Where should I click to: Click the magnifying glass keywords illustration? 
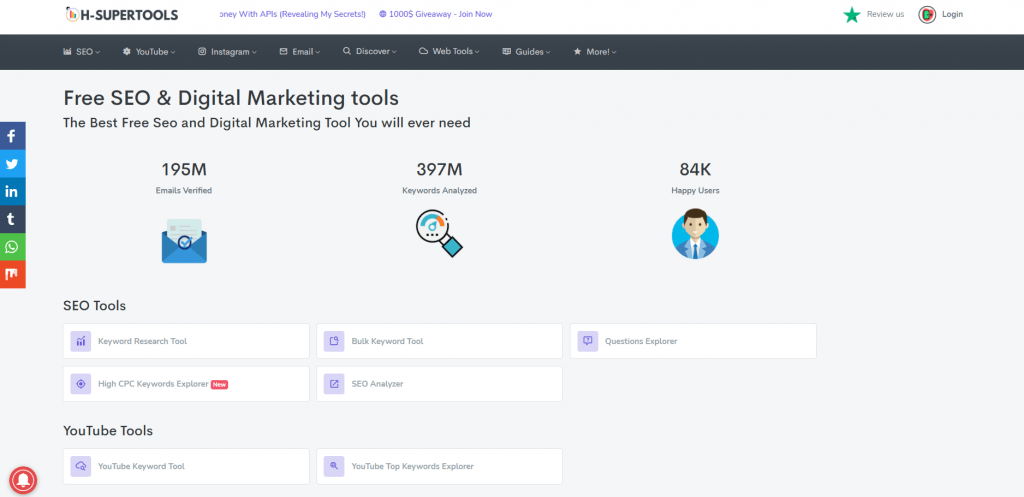(x=440, y=233)
